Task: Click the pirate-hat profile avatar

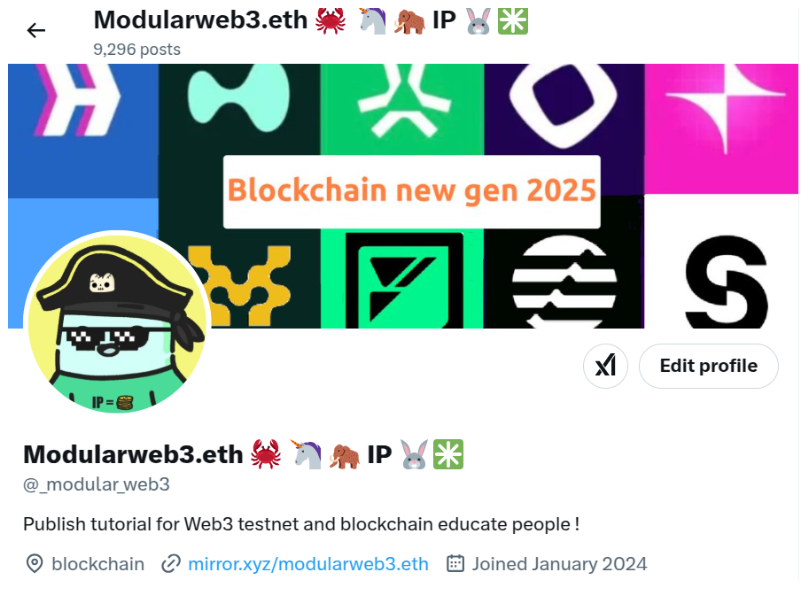Action: 117,323
